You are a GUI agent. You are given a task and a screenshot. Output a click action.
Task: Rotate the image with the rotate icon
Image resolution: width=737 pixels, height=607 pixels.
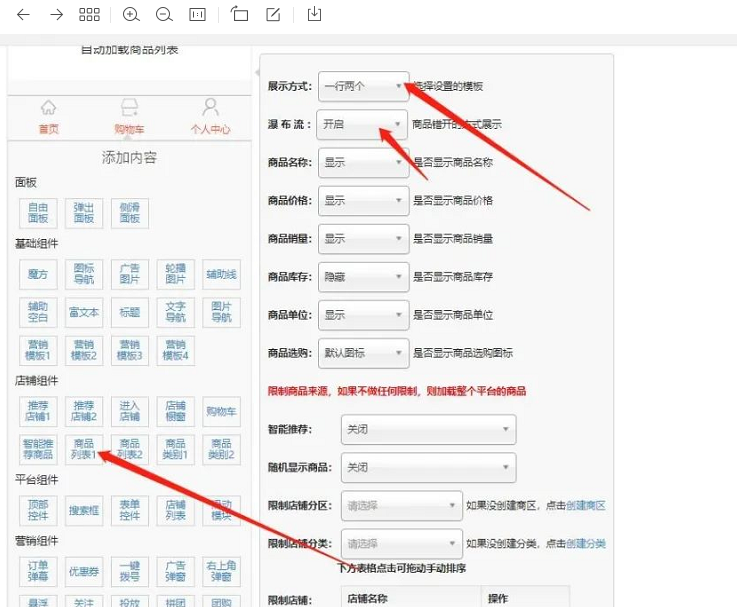(x=239, y=15)
